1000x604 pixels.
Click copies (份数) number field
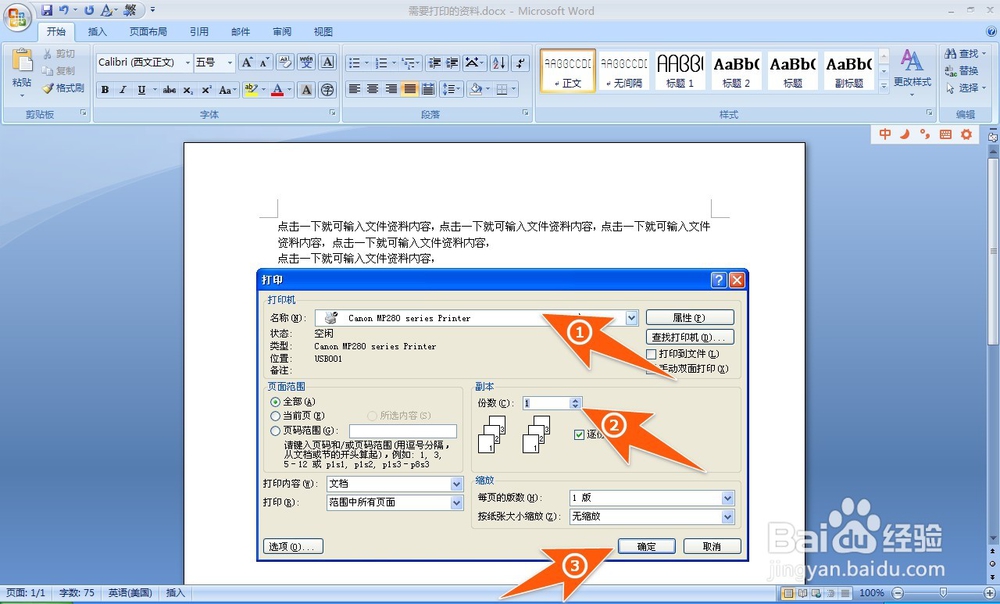[546, 403]
